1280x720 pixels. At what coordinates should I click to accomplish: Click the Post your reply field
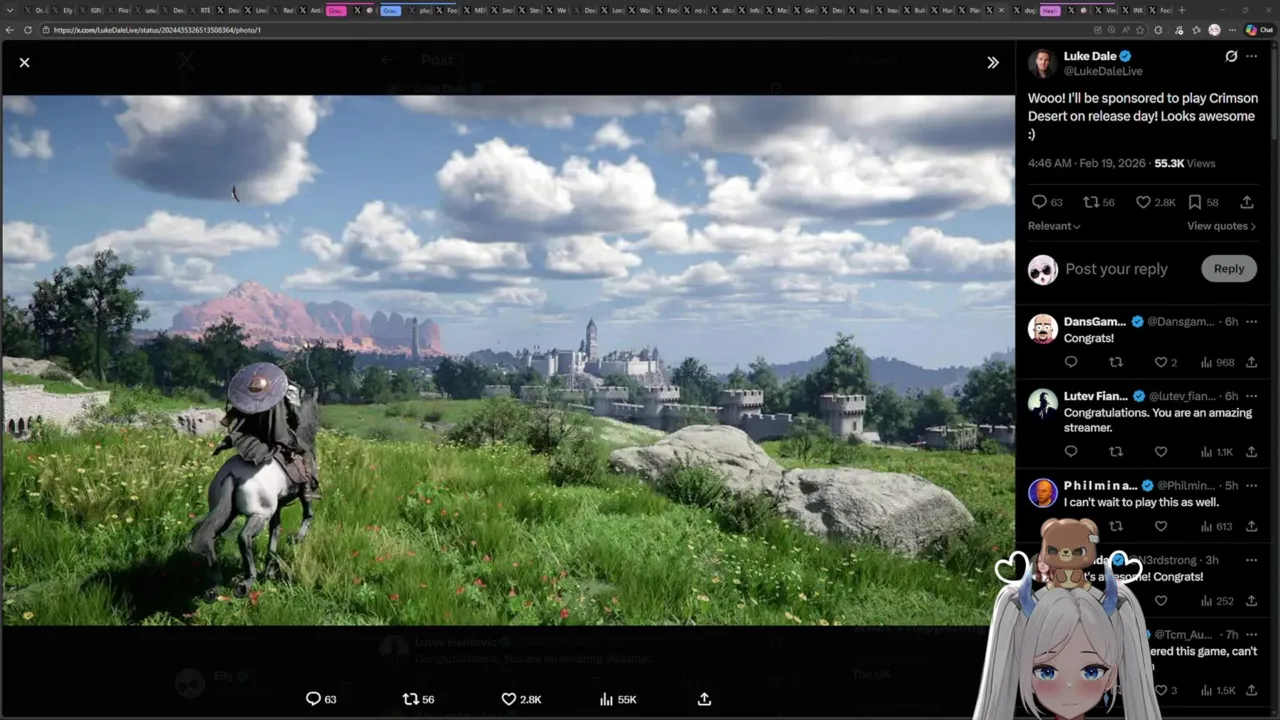coord(1116,268)
